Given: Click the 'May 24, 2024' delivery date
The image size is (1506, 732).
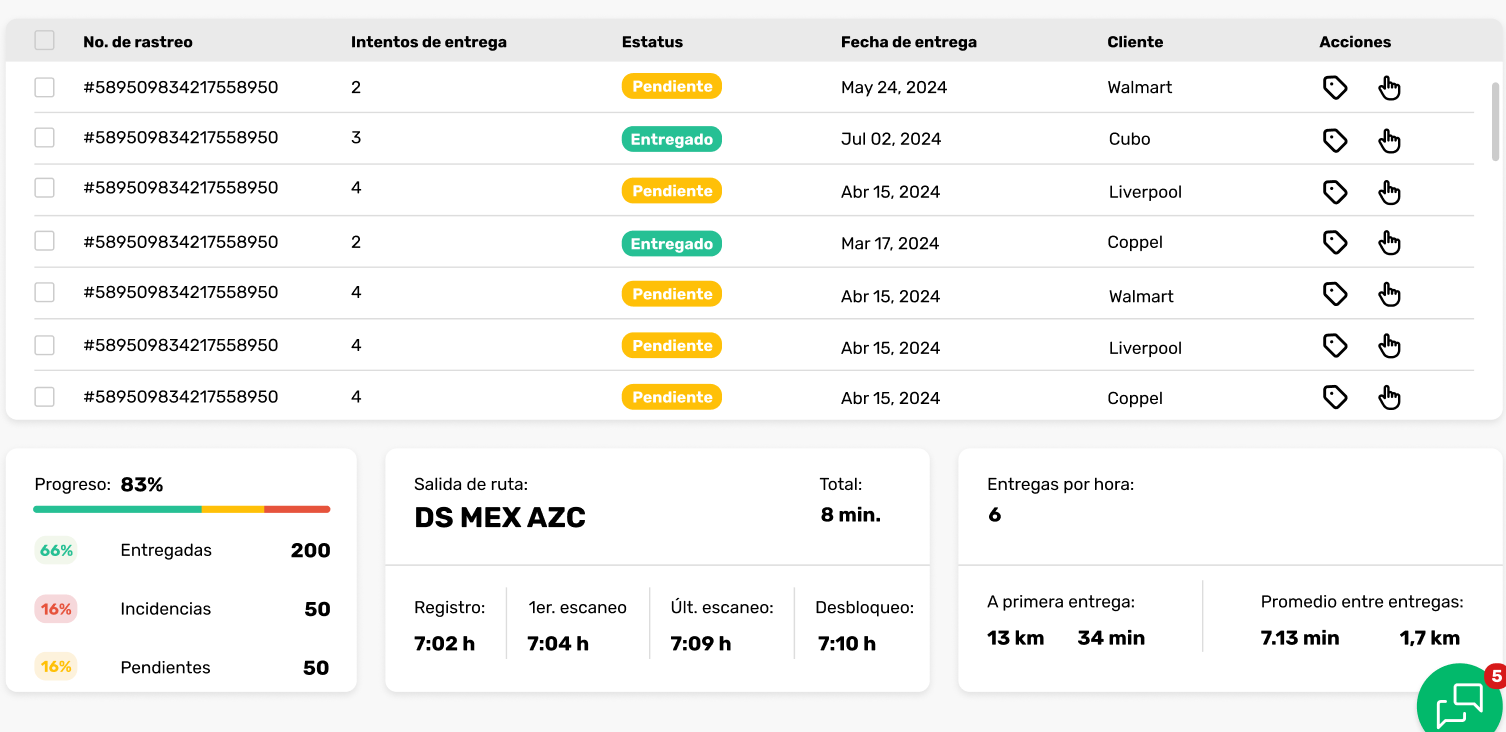Looking at the screenshot, I should tap(894, 87).
